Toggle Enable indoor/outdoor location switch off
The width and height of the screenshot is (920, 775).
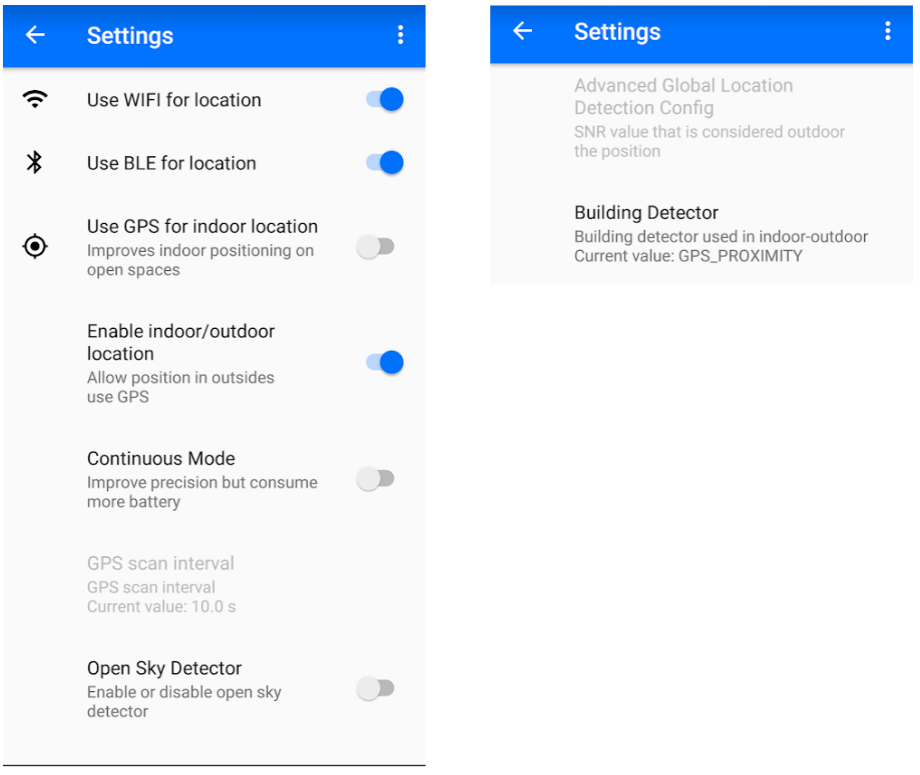[x=385, y=363]
